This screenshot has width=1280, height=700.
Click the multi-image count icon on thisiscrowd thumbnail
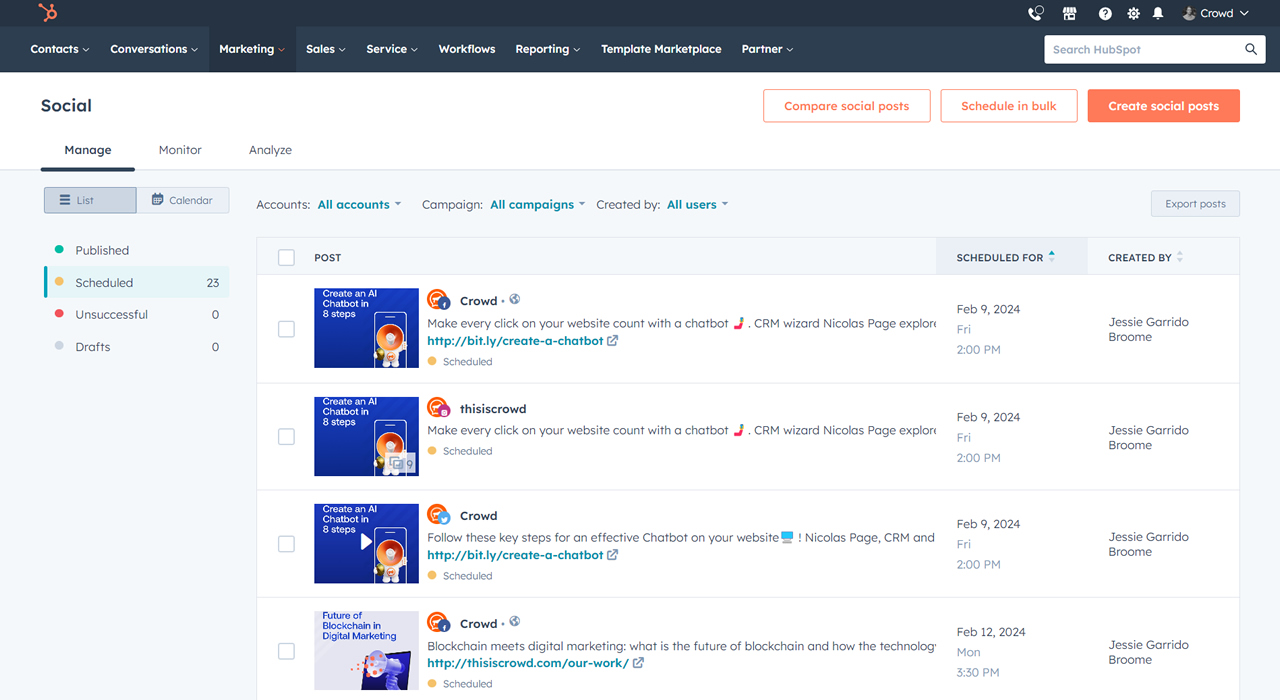point(401,464)
